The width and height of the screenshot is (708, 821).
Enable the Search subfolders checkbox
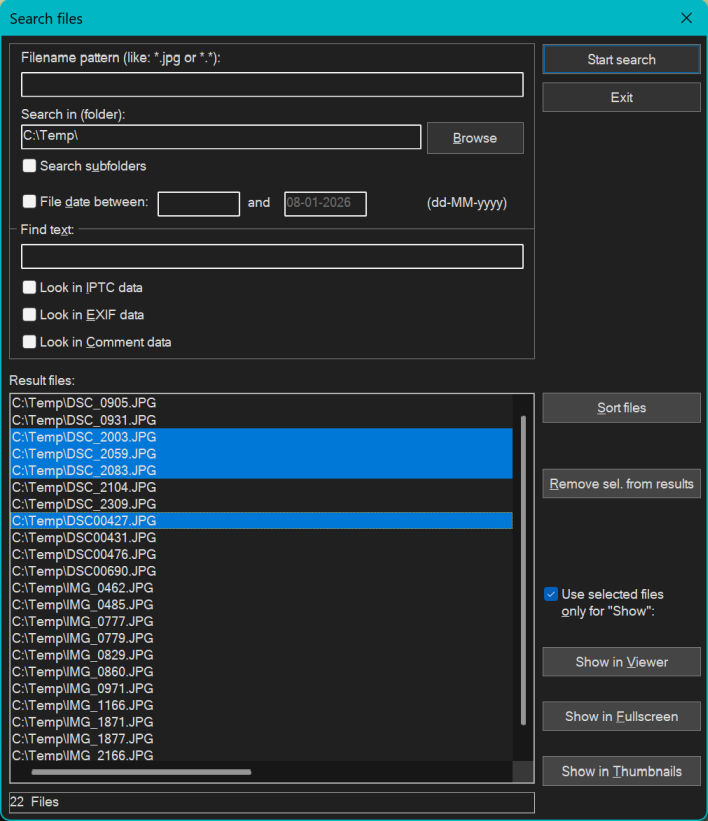tap(30, 166)
